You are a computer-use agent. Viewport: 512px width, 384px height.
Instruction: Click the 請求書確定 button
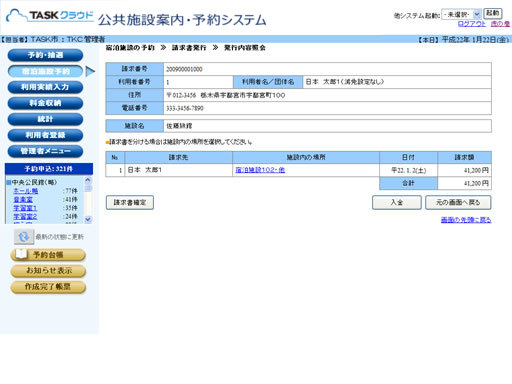click(130, 202)
